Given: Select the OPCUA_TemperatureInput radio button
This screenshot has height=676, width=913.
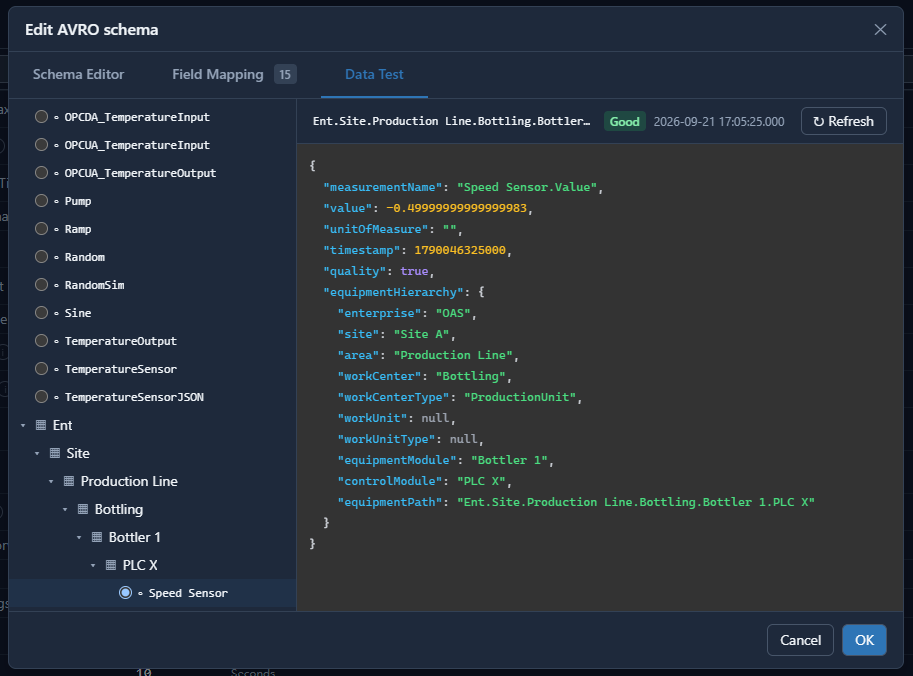Looking at the screenshot, I should (x=41, y=144).
